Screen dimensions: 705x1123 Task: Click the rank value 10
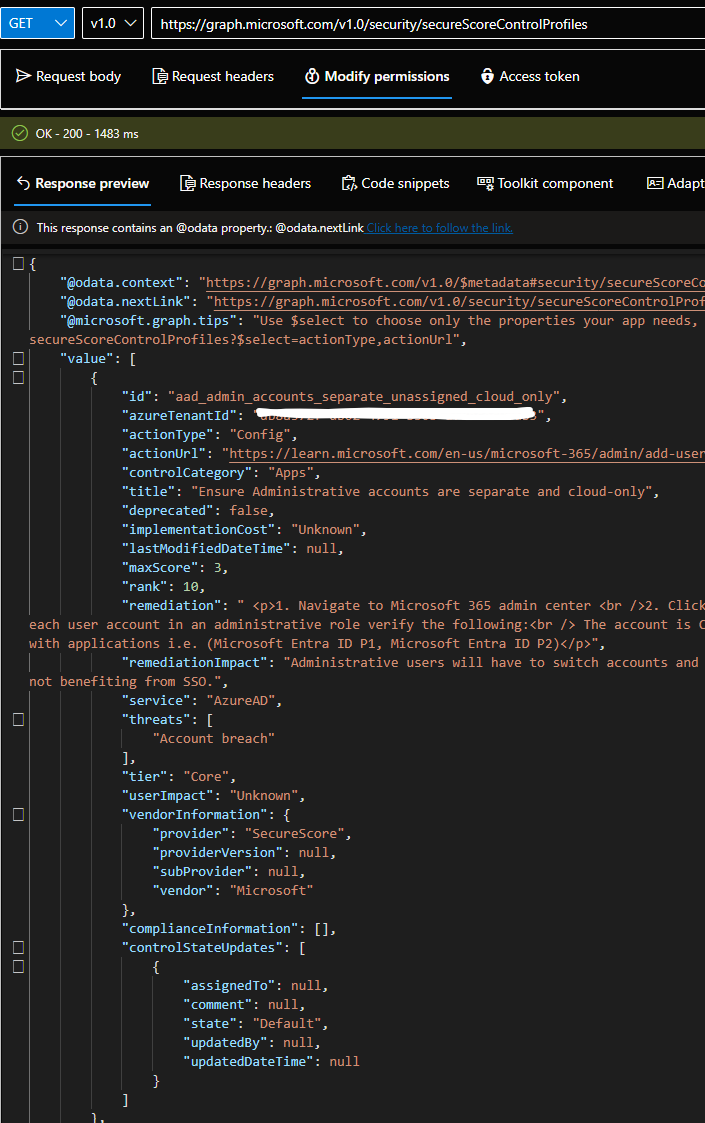tap(191, 587)
